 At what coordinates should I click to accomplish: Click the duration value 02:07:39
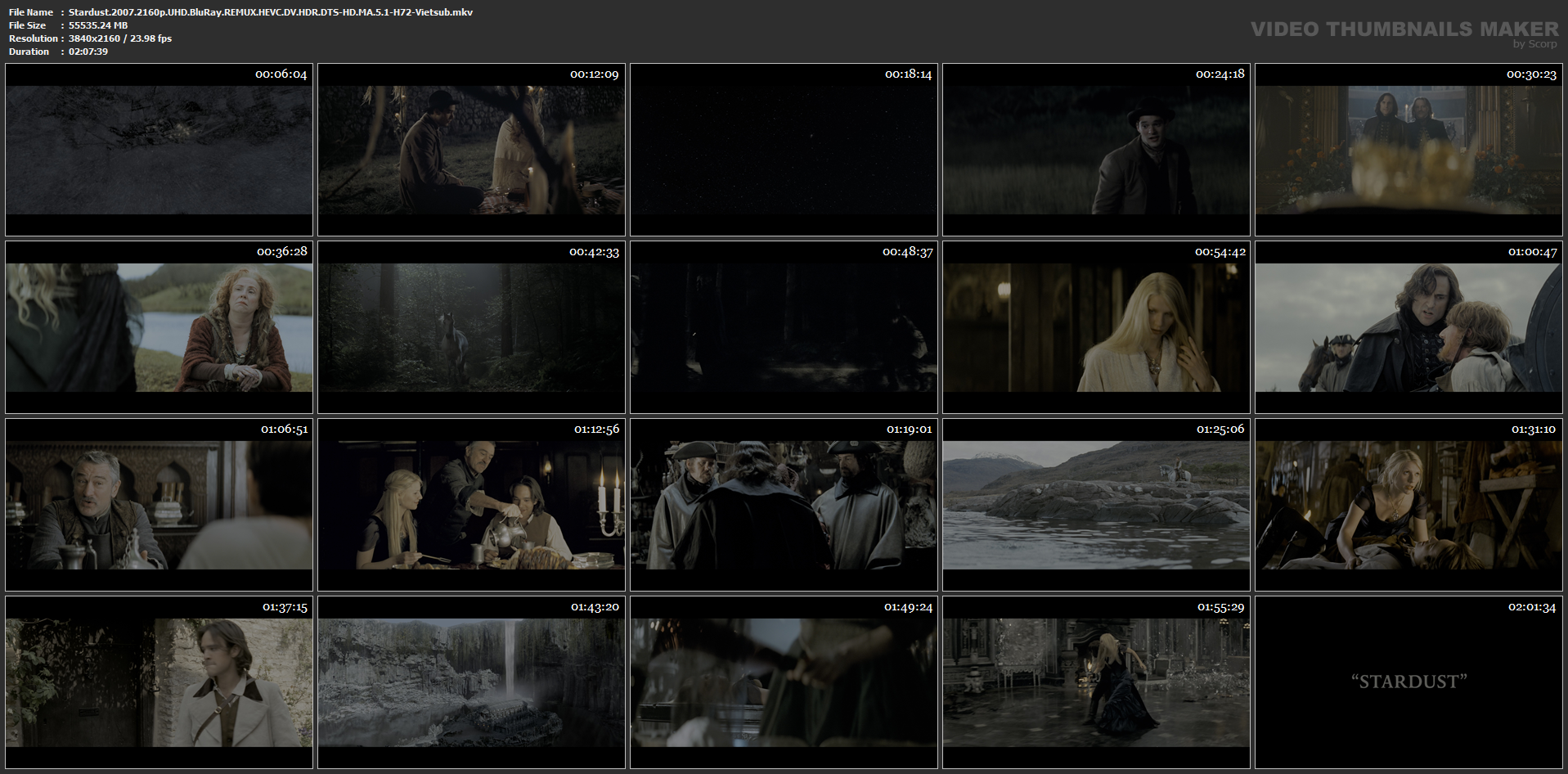click(88, 52)
